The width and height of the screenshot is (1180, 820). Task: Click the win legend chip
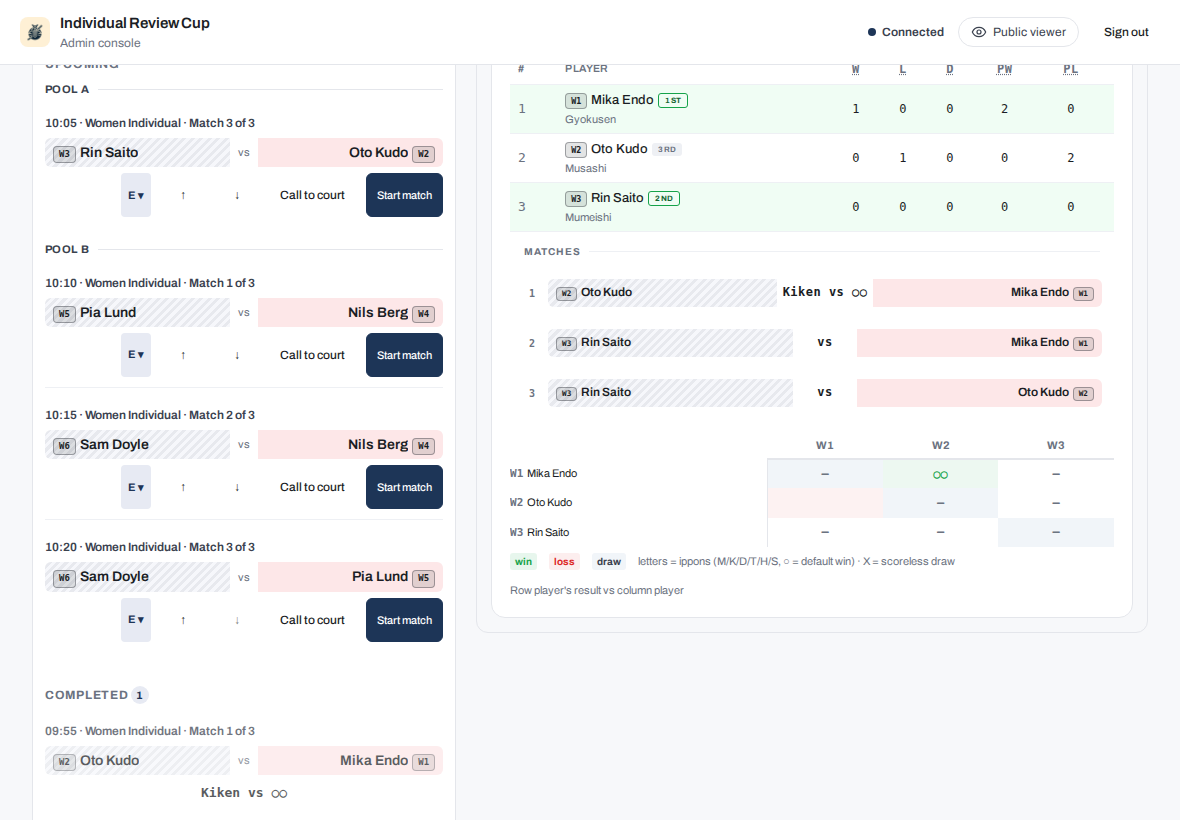(523, 561)
